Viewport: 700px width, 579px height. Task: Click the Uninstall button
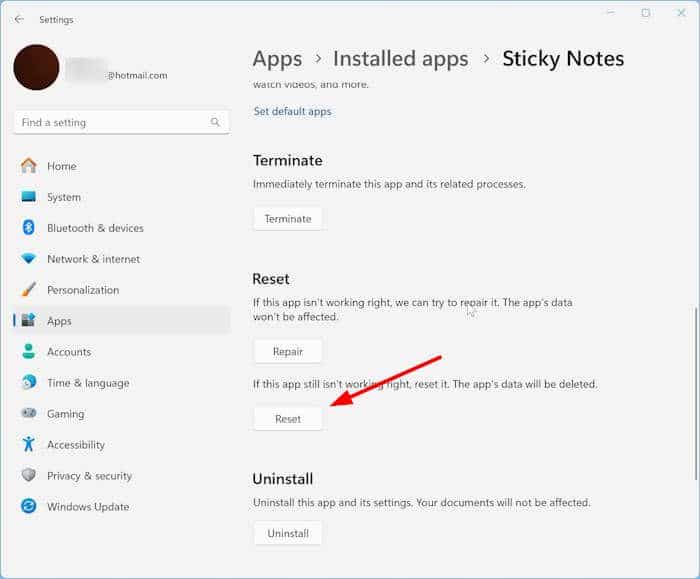[288, 533]
